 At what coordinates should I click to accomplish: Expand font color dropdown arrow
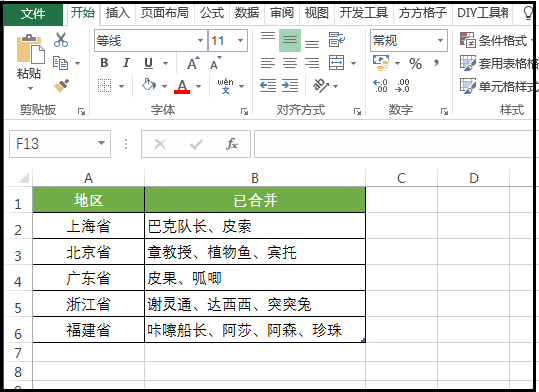pyautogui.click(x=198, y=86)
